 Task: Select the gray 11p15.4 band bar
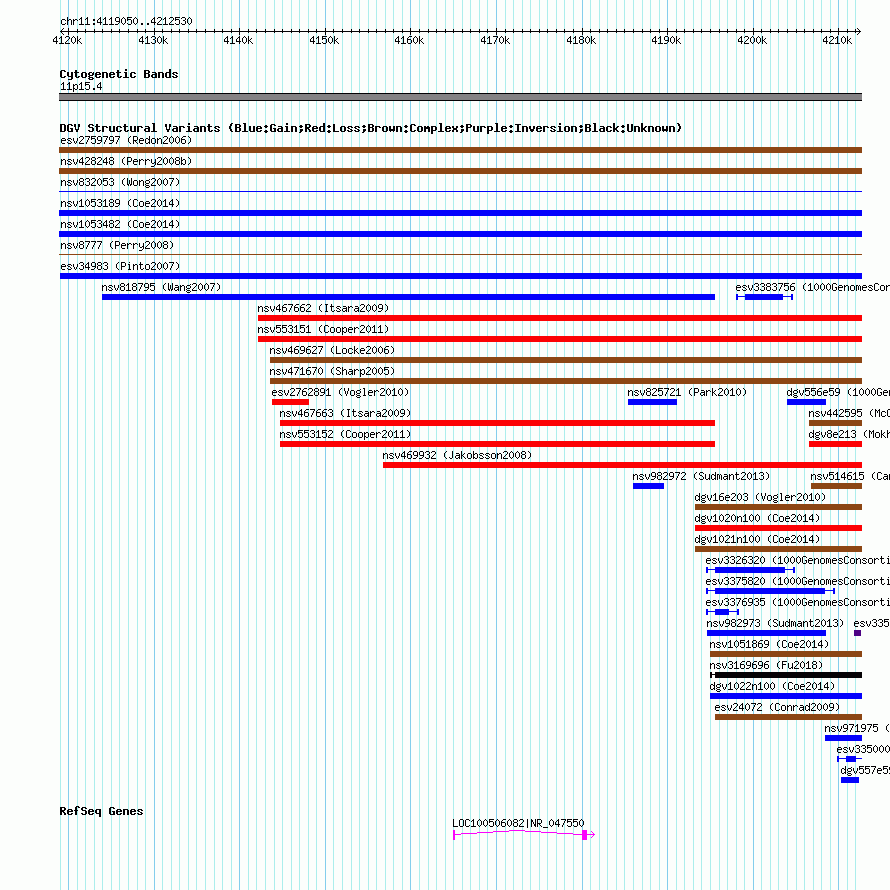[460, 97]
